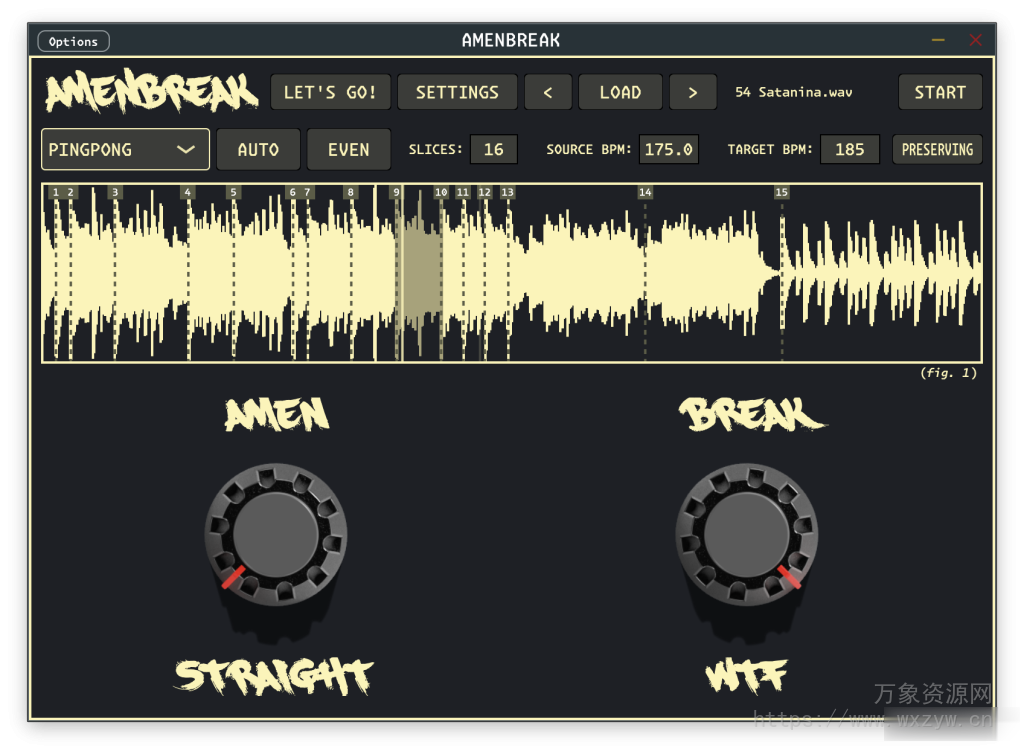Viewport: 1024px width, 754px height.
Task: Open the PINGPONG playback mode dropdown
Action: coord(110,149)
